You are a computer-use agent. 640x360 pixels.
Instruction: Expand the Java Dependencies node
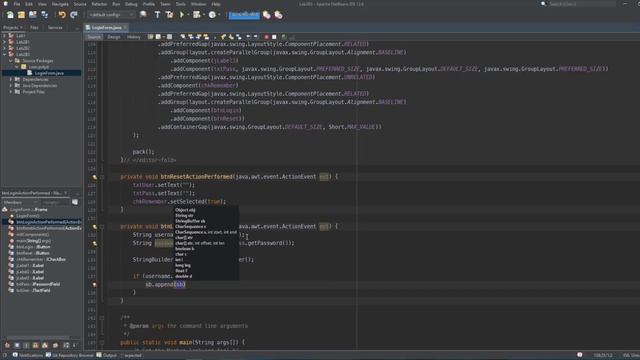click(11, 86)
